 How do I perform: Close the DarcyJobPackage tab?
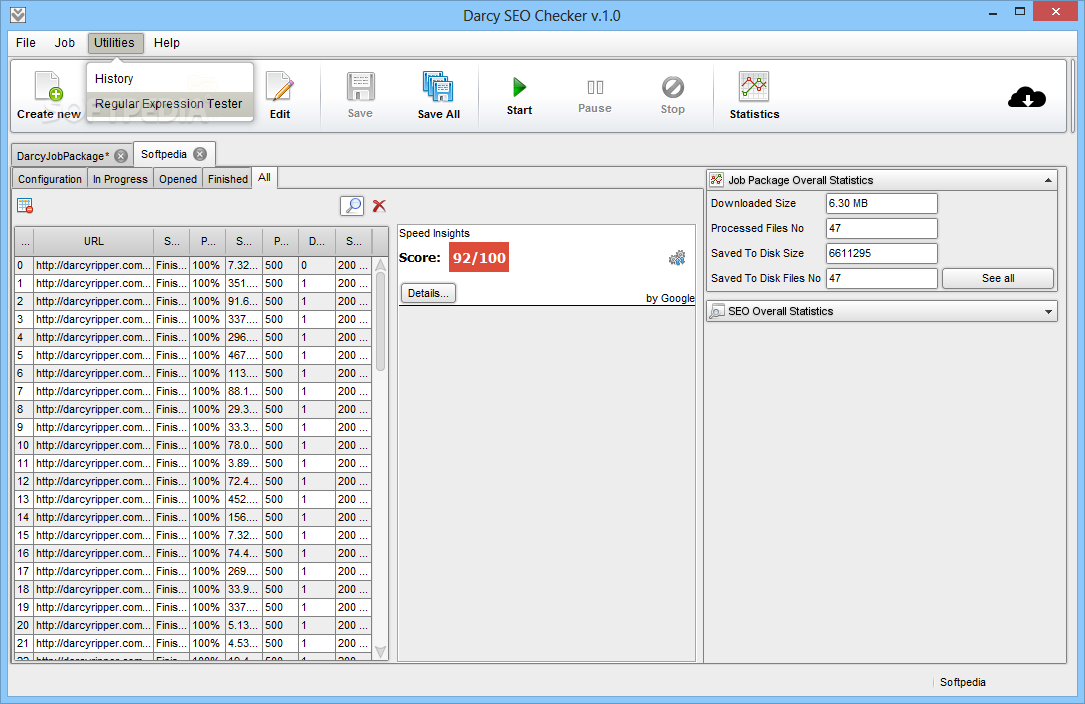(x=121, y=156)
